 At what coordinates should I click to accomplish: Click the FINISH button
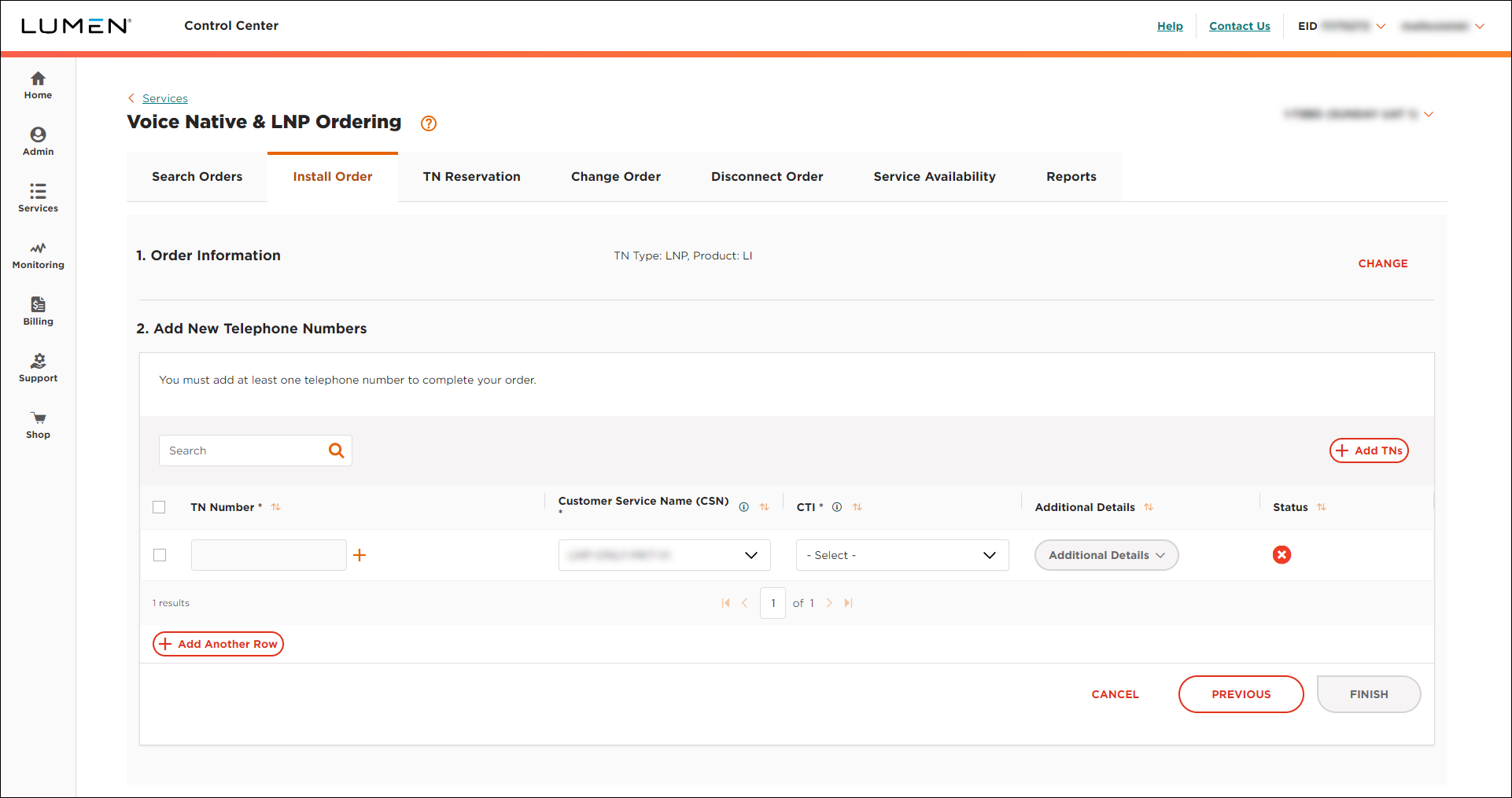[x=1369, y=694]
